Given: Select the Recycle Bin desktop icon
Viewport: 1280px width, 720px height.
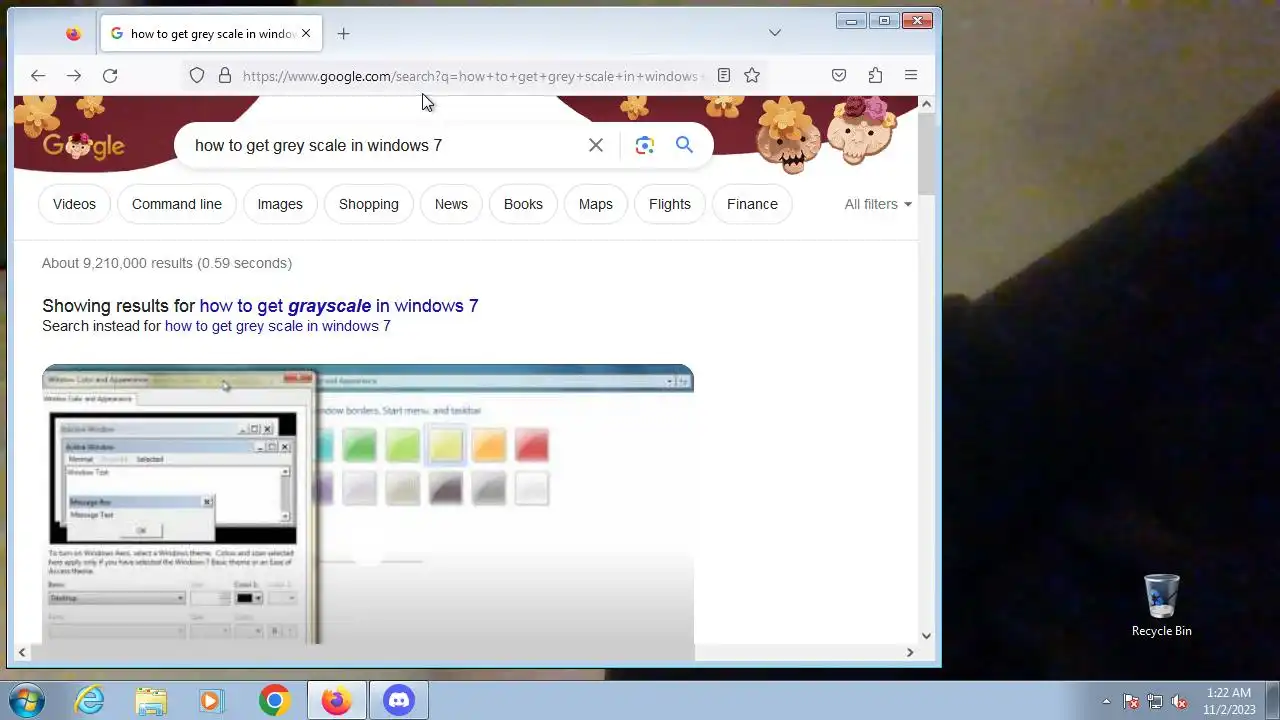Looking at the screenshot, I should [x=1161, y=606].
